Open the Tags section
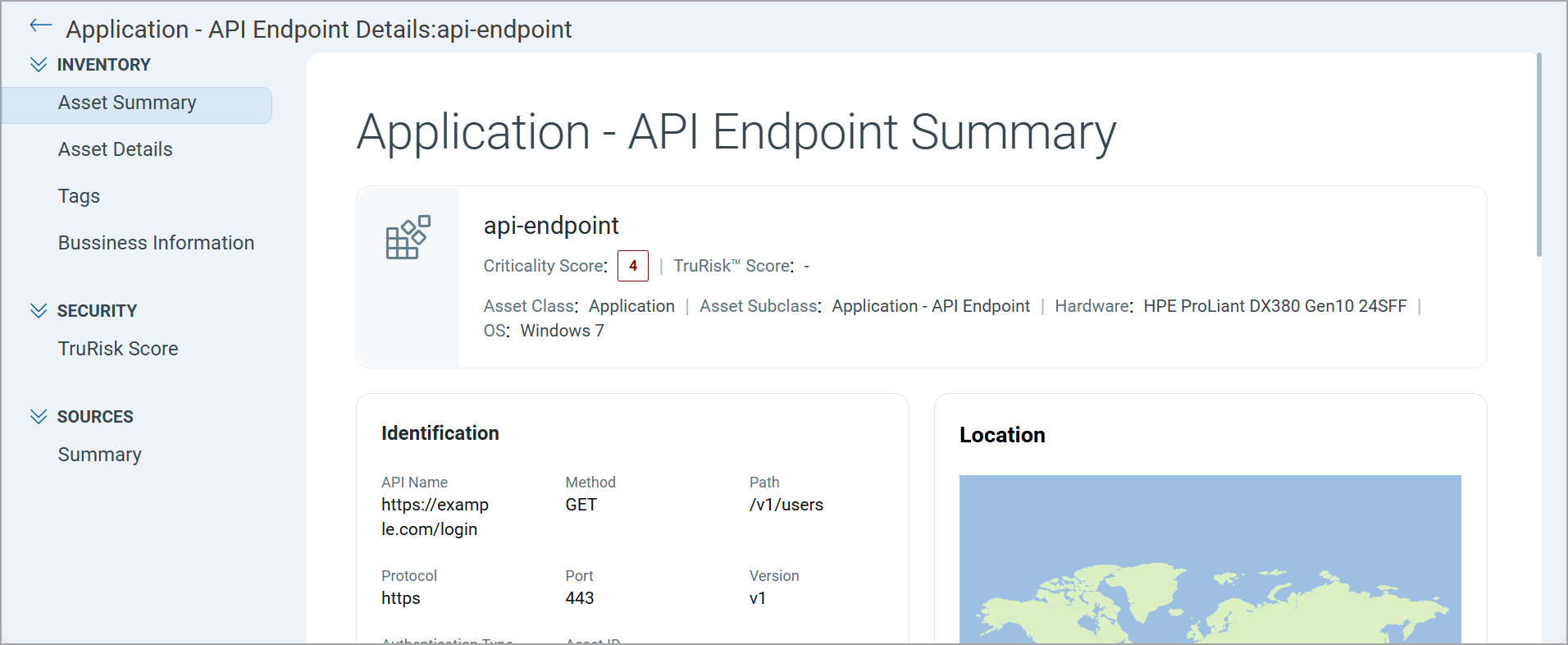The image size is (1568, 645). [x=79, y=196]
